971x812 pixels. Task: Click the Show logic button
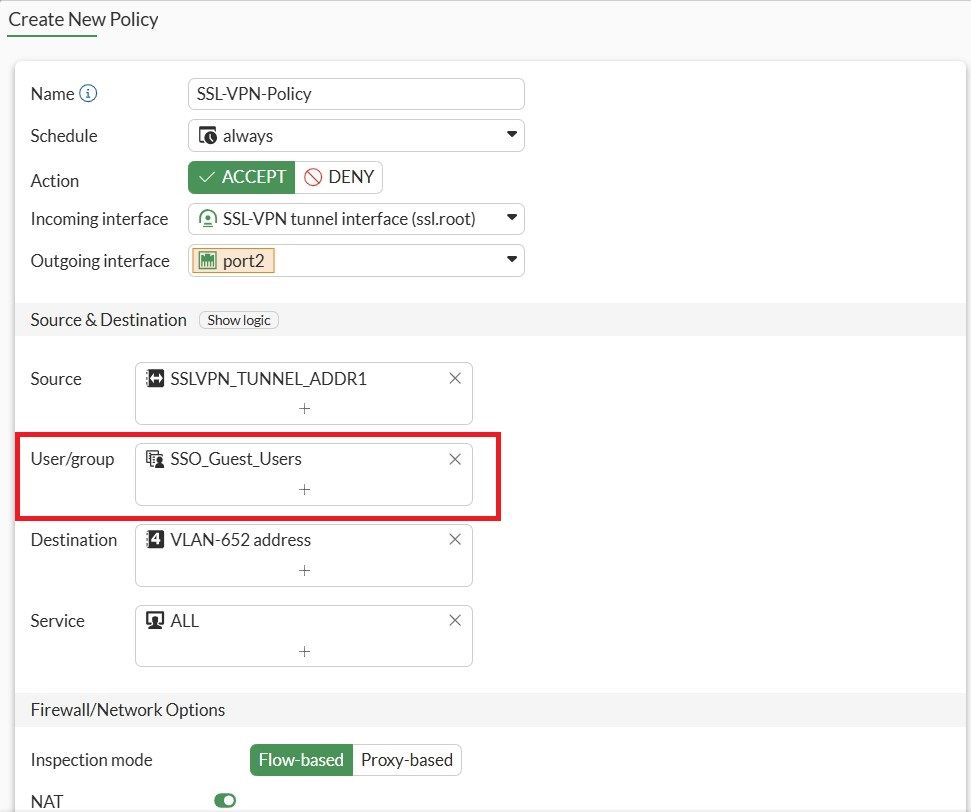(x=238, y=320)
